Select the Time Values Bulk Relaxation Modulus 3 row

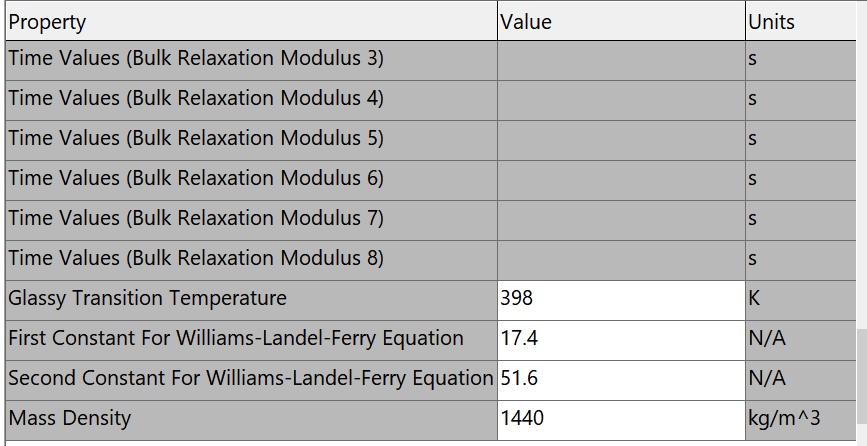pos(431,60)
